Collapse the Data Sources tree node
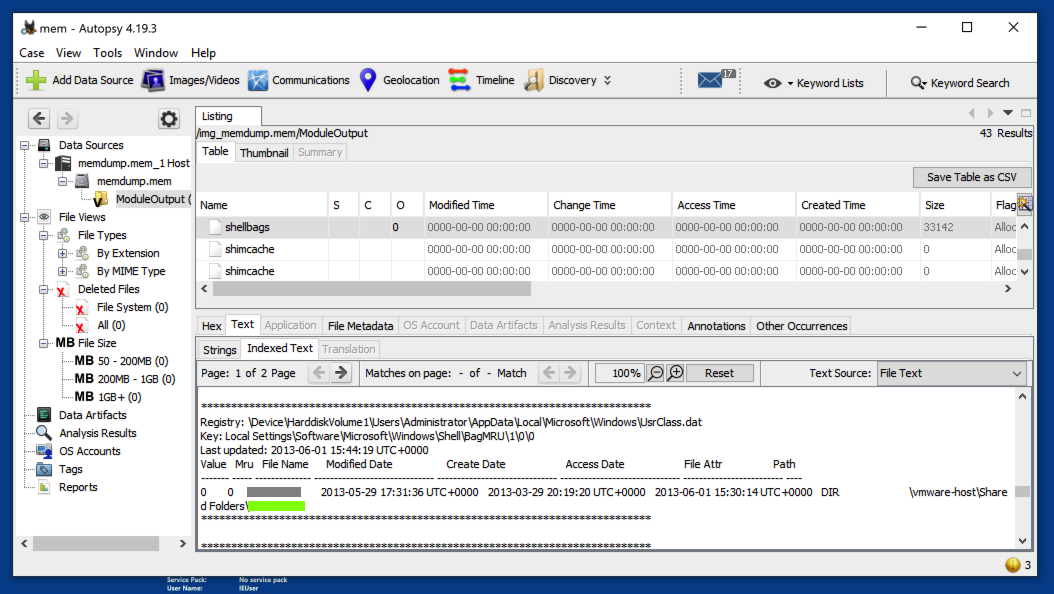The image size is (1054, 594). 25,145
